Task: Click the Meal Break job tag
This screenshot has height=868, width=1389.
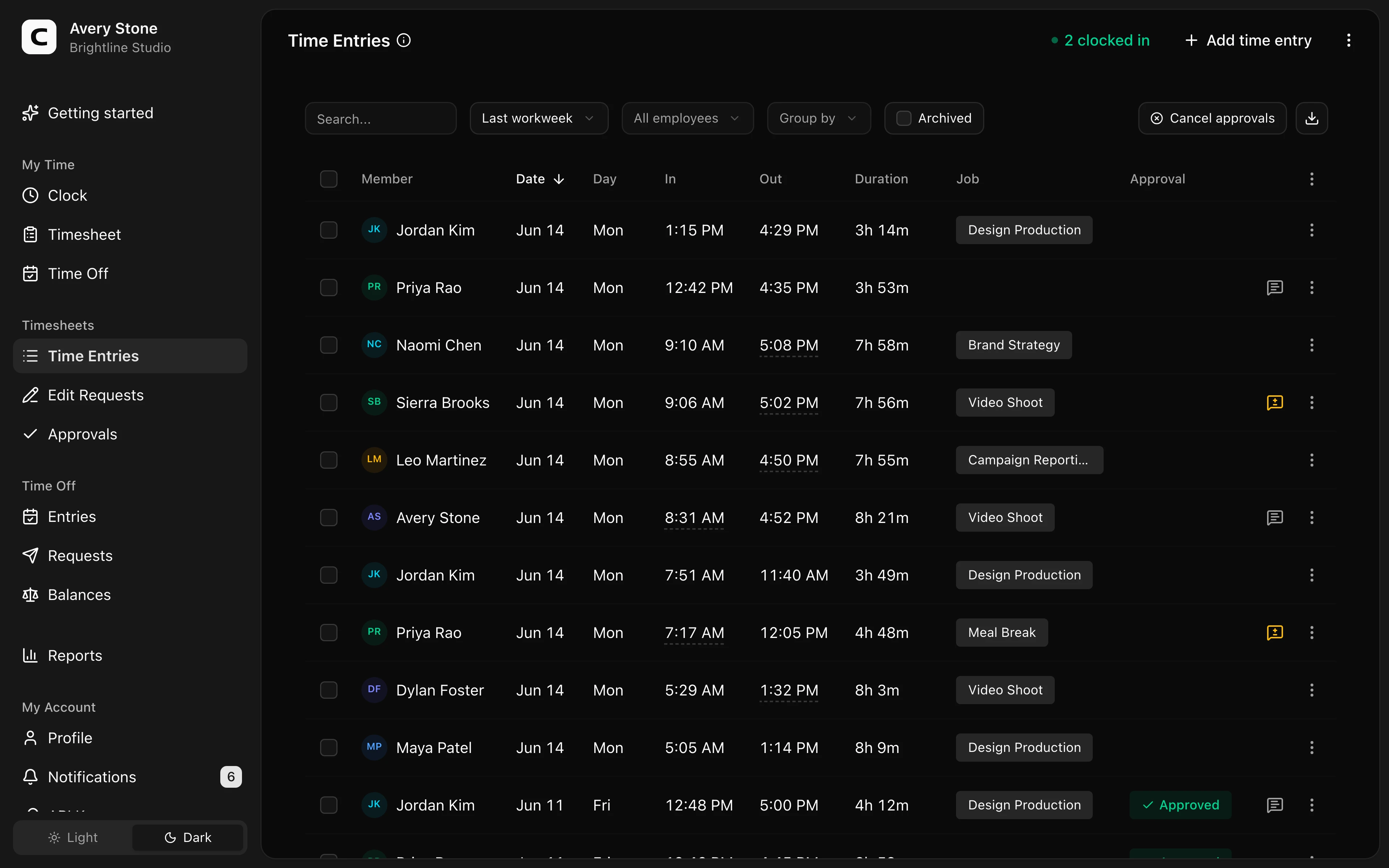Action: click(1002, 633)
